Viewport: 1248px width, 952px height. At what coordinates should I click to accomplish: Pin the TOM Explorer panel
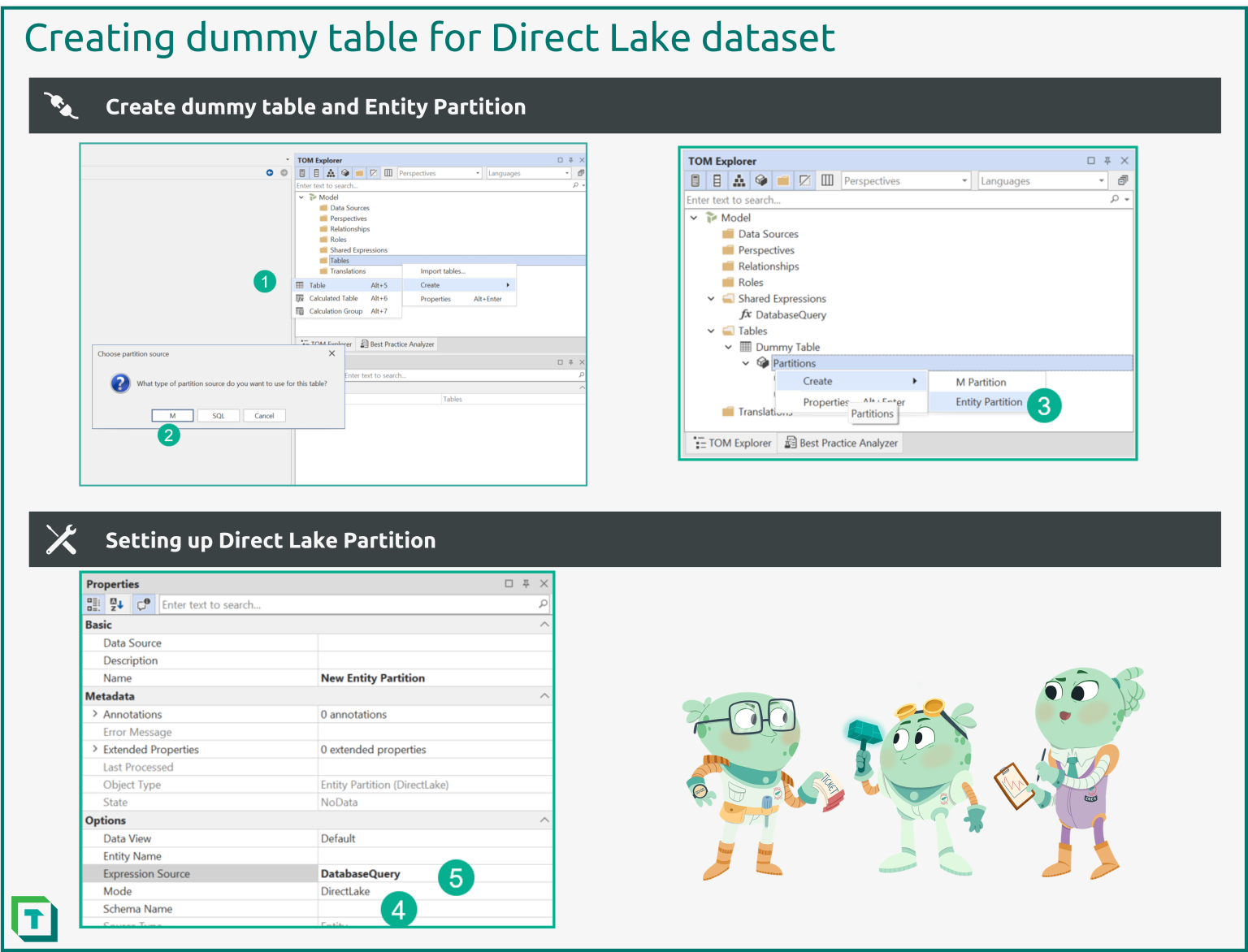click(x=1107, y=160)
